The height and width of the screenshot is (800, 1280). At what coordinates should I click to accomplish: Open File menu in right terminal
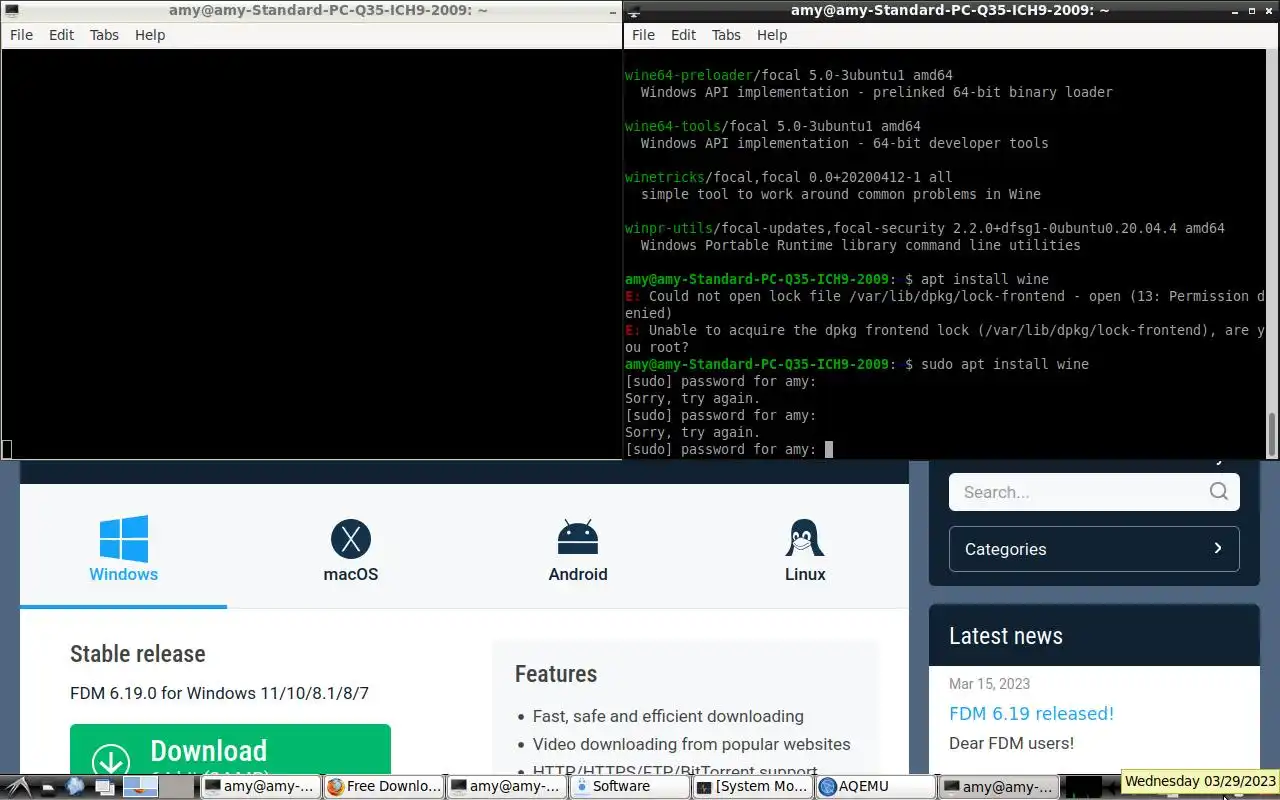[643, 35]
